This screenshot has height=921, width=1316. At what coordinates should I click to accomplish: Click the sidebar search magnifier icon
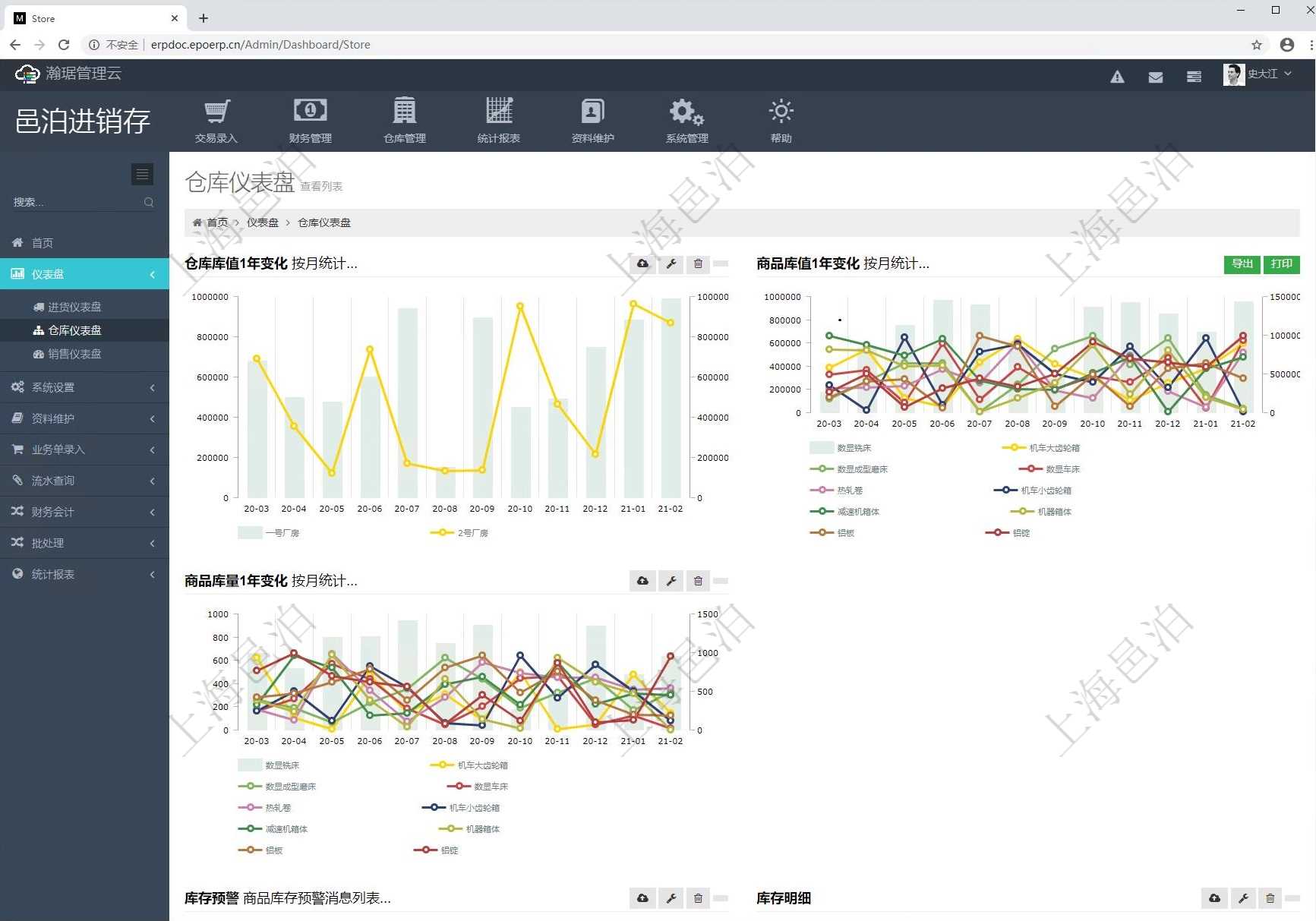tap(149, 202)
